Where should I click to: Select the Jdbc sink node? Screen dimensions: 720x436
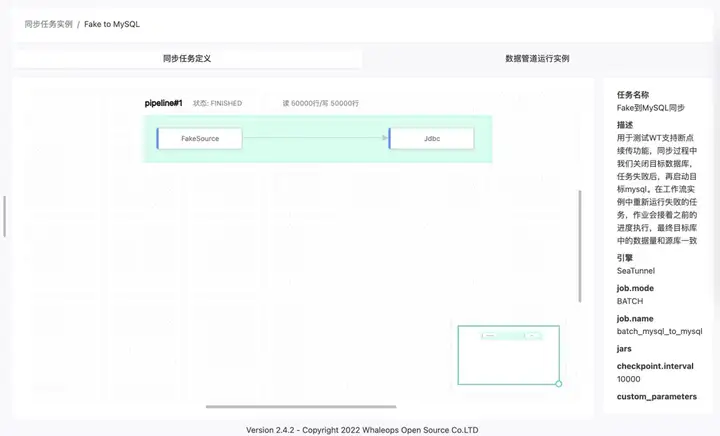coord(431,139)
